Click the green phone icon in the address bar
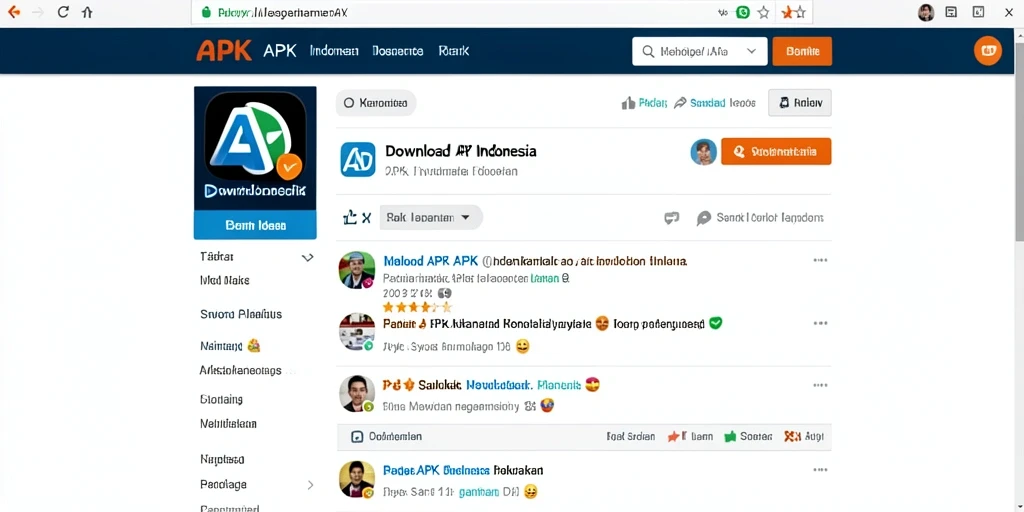This screenshot has width=1024, height=512. tap(743, 12)
